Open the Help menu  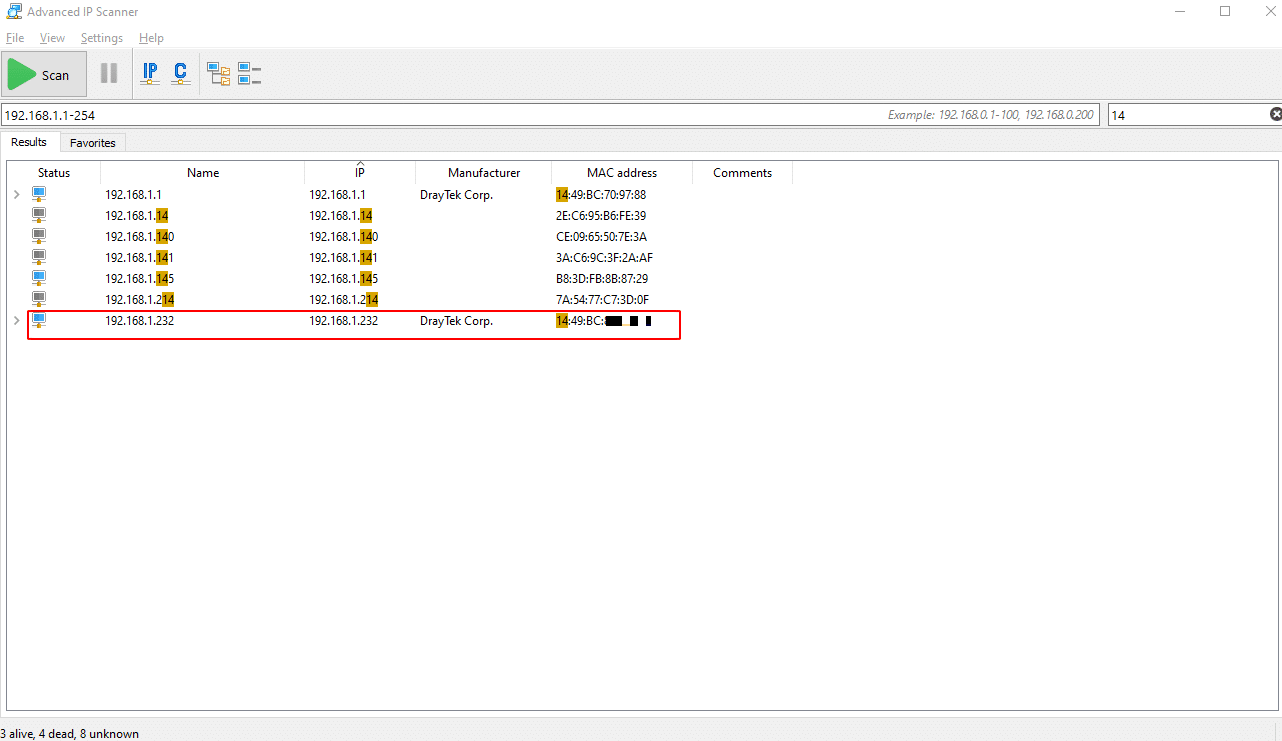pos(151,38)
